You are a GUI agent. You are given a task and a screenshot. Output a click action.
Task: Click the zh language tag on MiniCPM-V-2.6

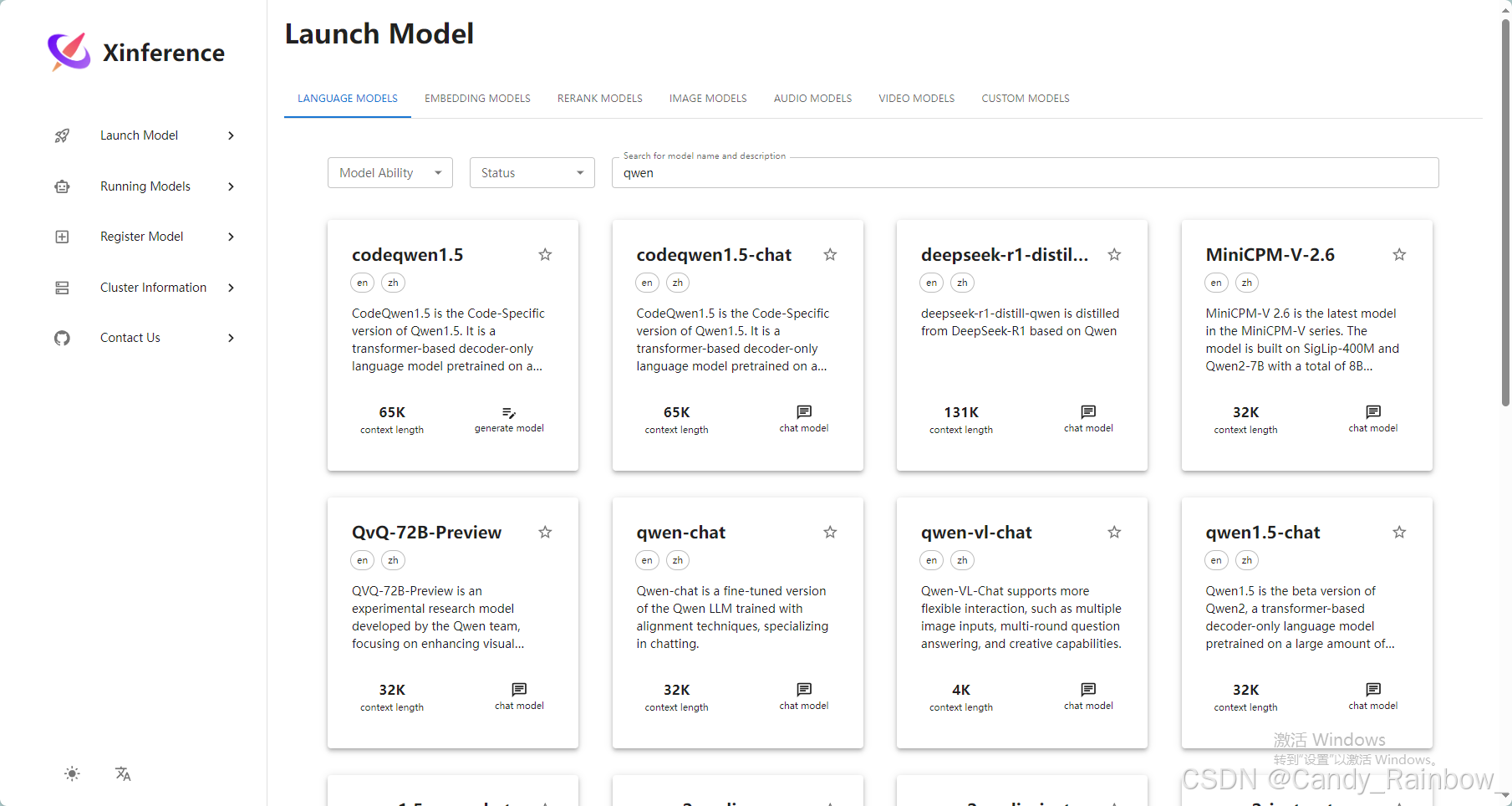1247,283
